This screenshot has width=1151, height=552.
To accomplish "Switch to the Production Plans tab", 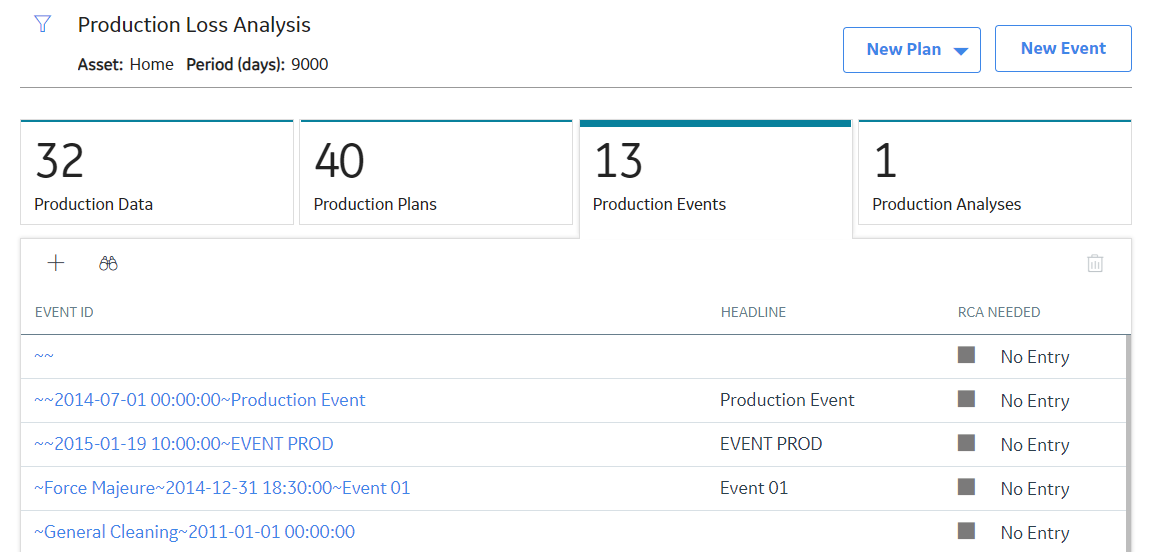I will coord(436,172).
